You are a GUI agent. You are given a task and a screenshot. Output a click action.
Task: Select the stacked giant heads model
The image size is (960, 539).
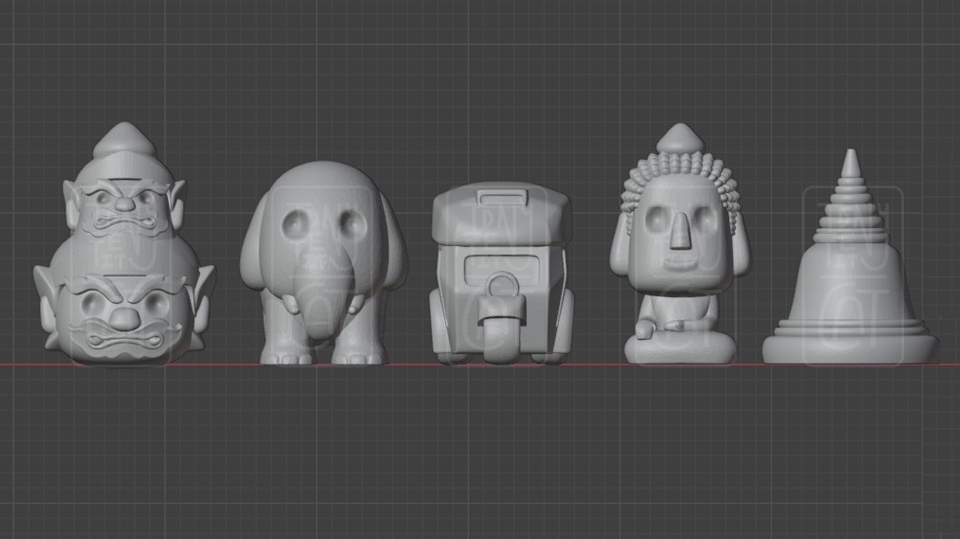pos(124,245)
